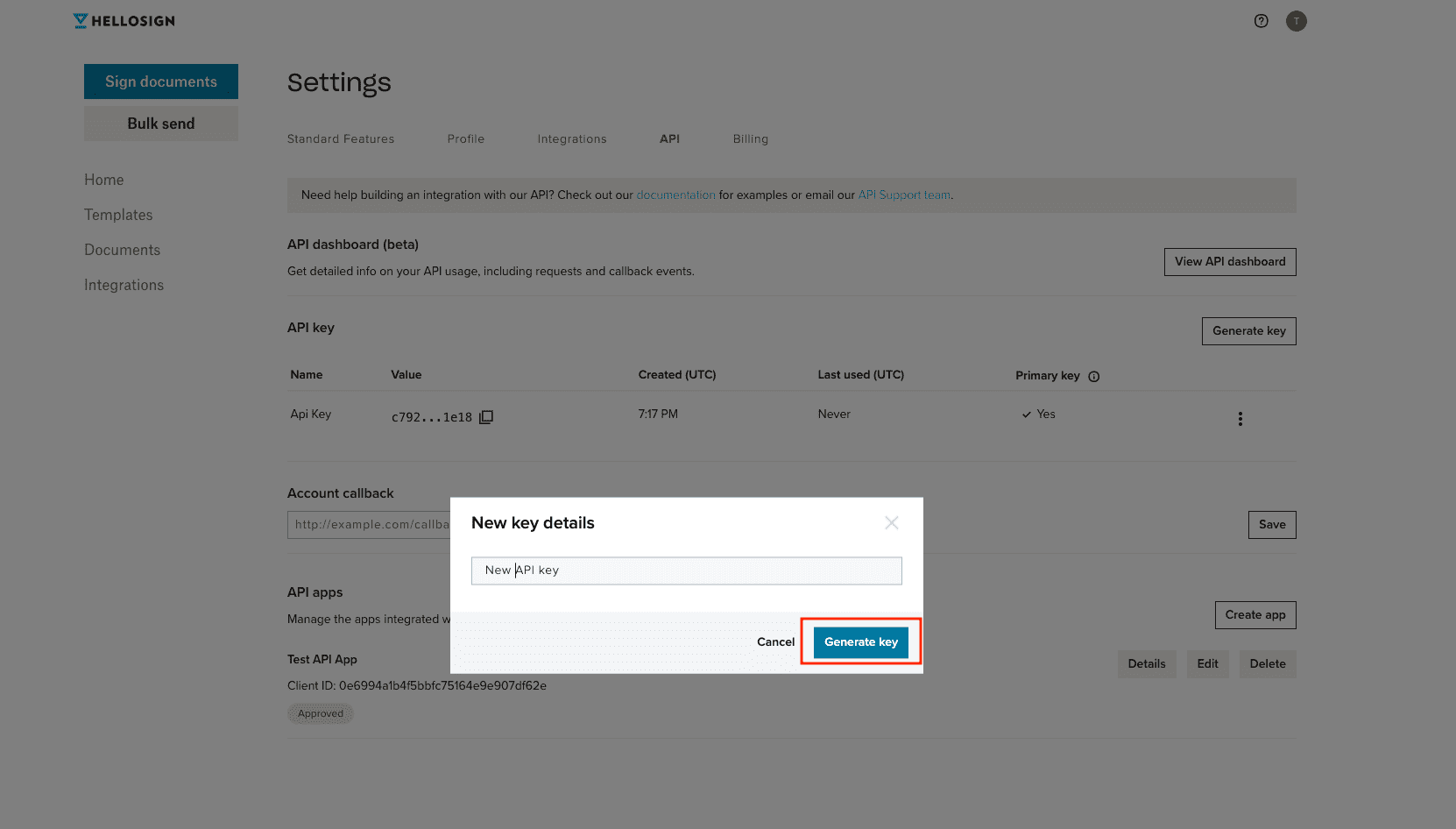Image resolution: width=1456 pixels, height=829 pixels.
Task: Switch to the Billing tab
Action: (750, 138)
